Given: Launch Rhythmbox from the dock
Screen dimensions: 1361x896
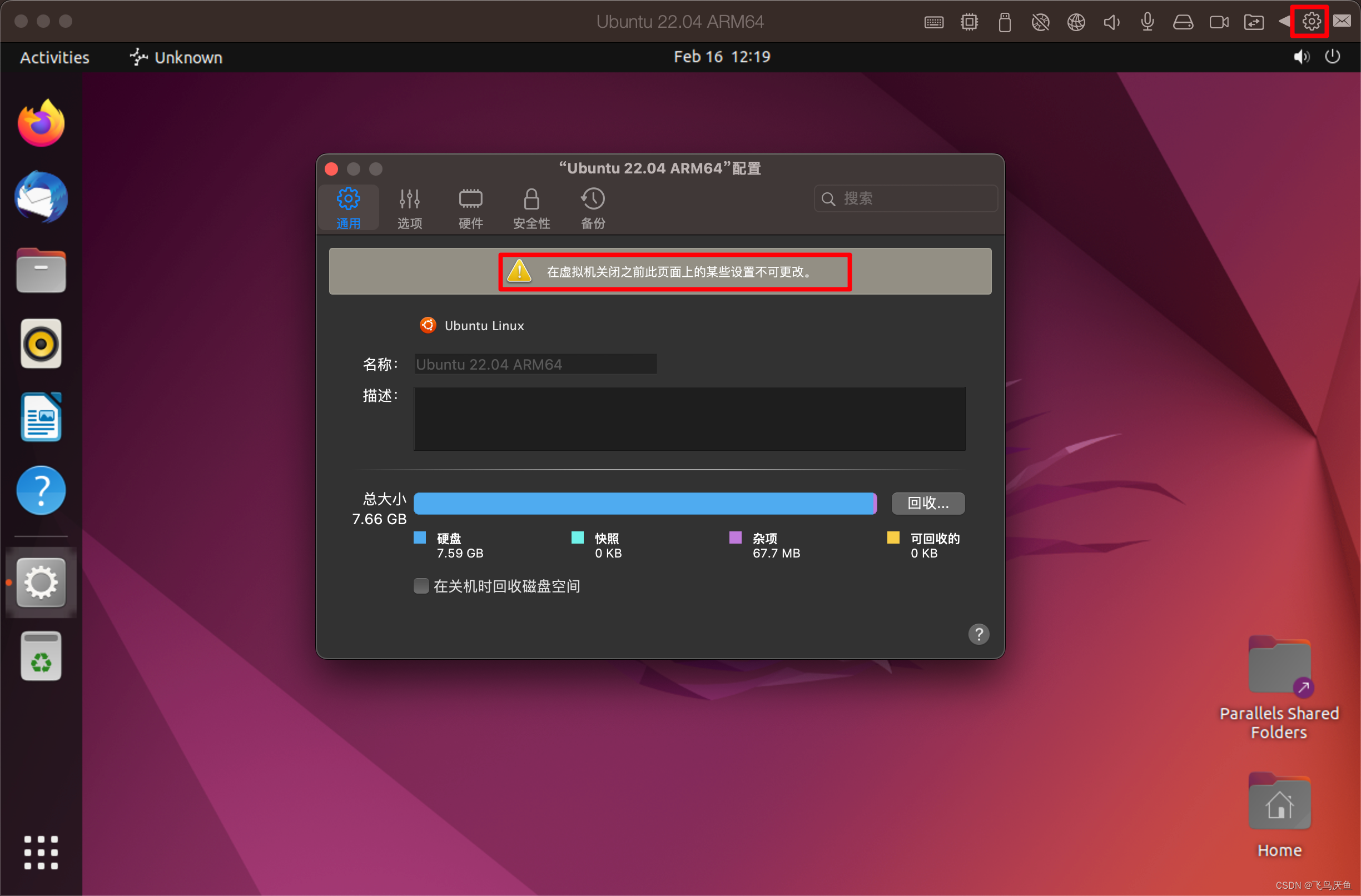Looking at the screenshot, I should point(41,344).
